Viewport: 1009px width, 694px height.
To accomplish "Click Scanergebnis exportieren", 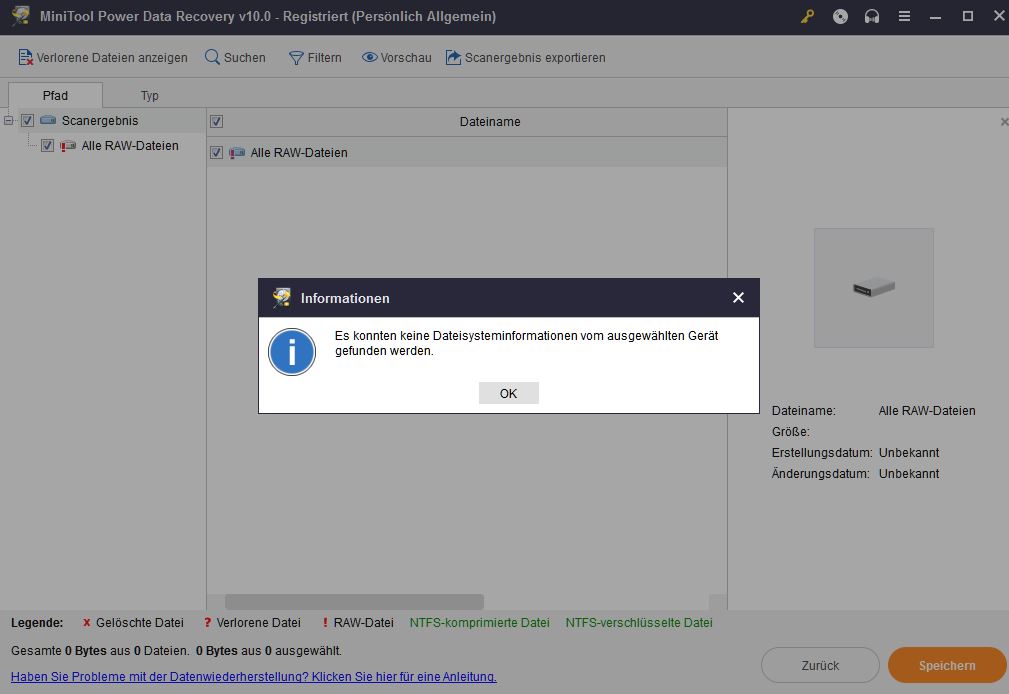I will (526, 58).
